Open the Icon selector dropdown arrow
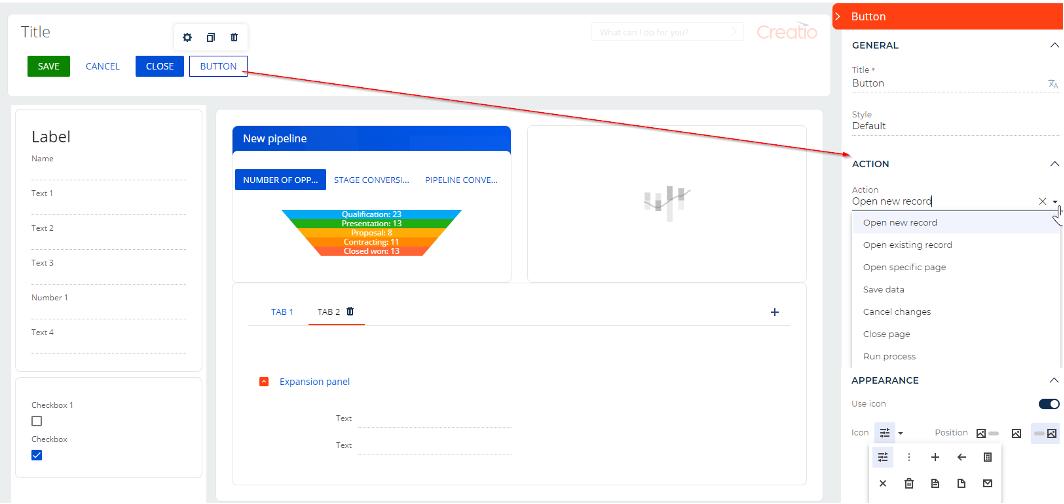Screen dimensions: 1064x504 point(900,433)
